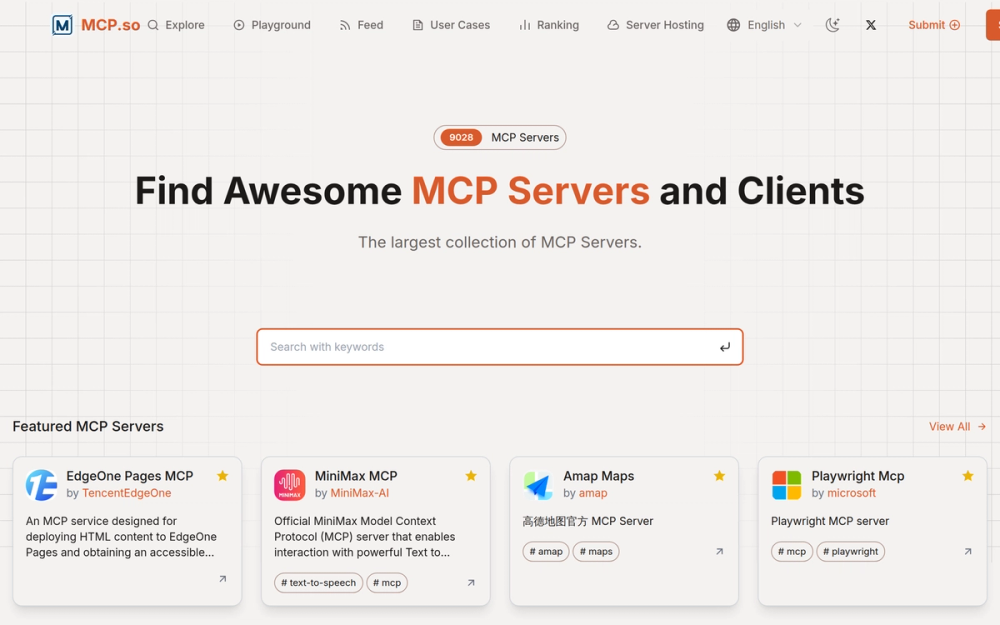This screenshot has height=625, width=1000.
Task: Click the EdgeOne Pages MCP logo
Action: click(41, 485)
